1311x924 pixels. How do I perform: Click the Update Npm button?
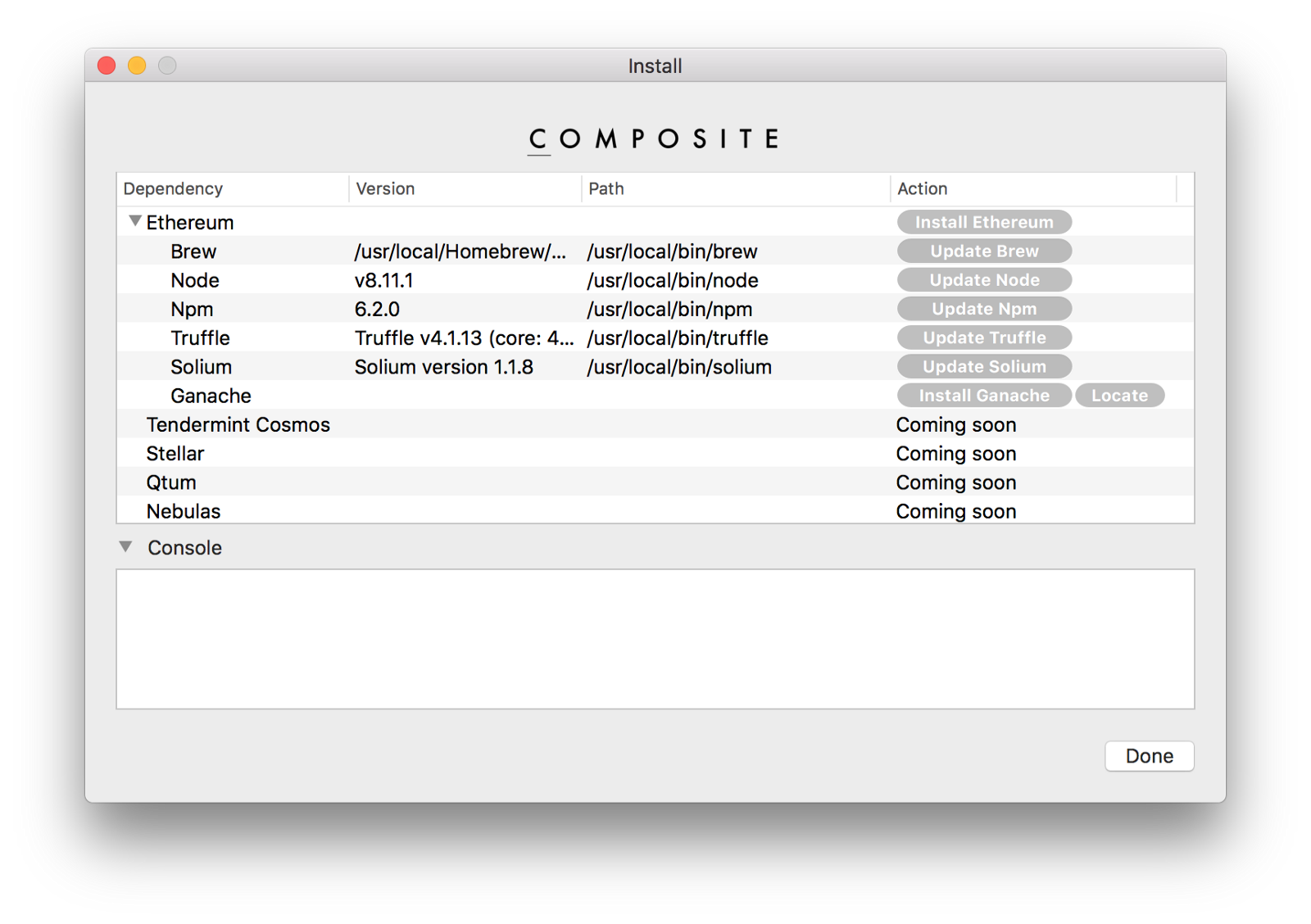[984, 309]
